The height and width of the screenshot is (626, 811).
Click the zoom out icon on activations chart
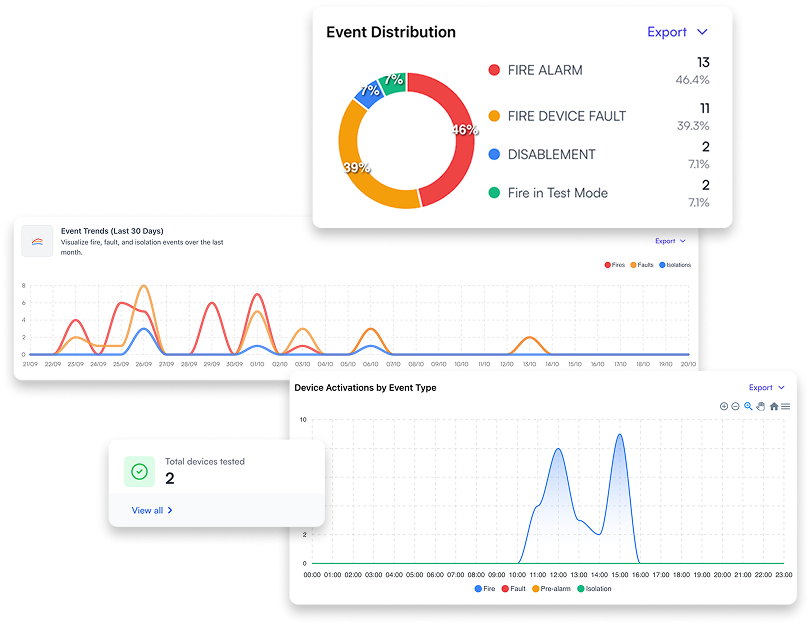click(x=736, y=406)
